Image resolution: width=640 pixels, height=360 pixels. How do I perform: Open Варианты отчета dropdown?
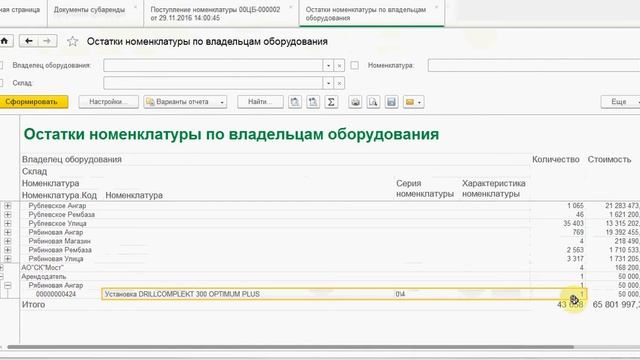(x=185, y=102)
